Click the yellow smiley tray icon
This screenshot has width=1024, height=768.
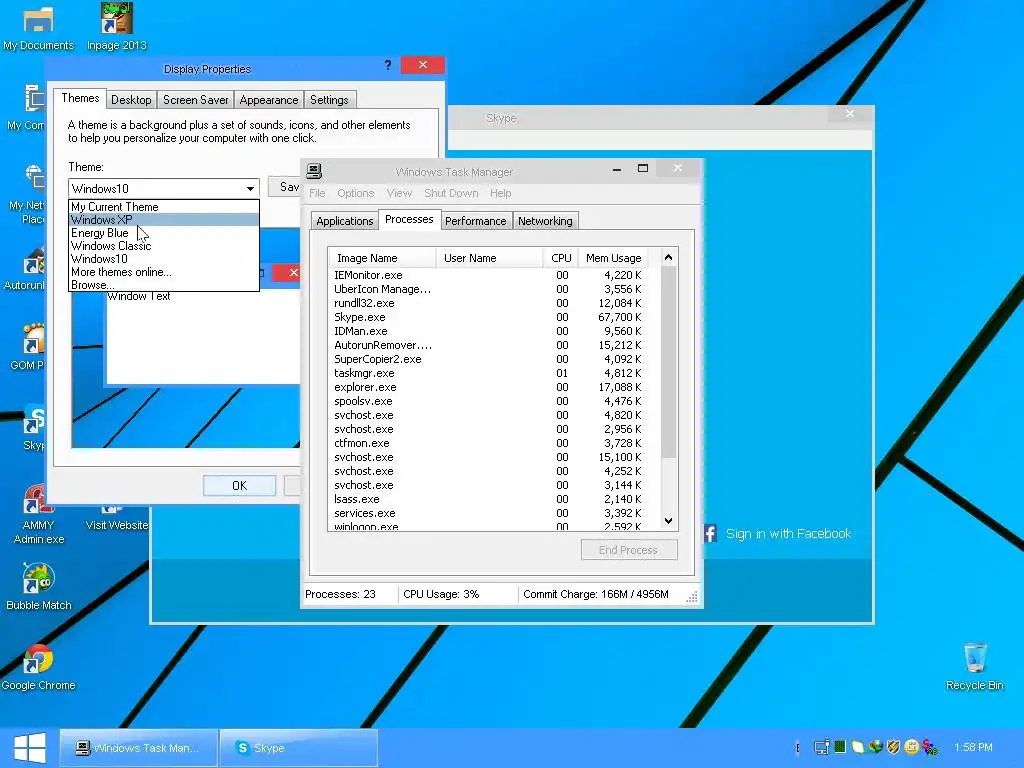pyautogui.click(x=912, y=747)
